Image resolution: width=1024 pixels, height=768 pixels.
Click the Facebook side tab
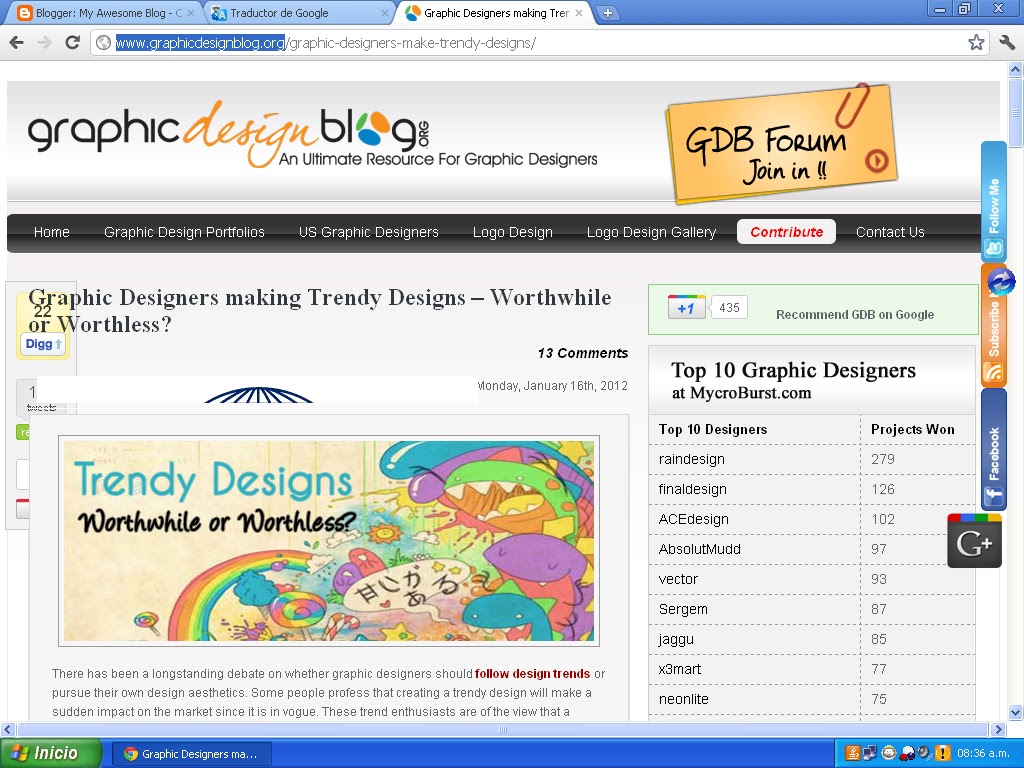tap(994, 449)
